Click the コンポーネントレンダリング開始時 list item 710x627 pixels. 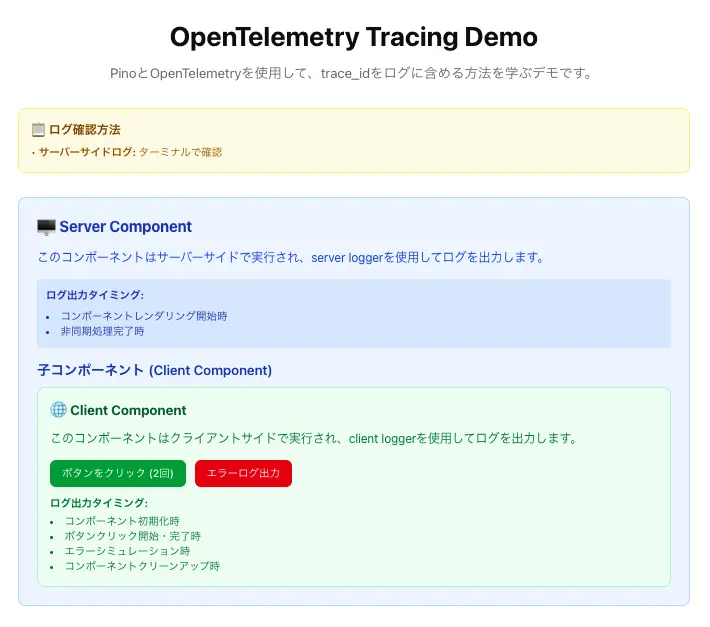144,316
